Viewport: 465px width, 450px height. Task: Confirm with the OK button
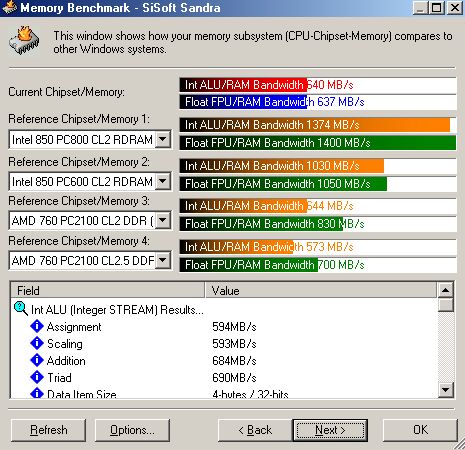tap(420, 430)
